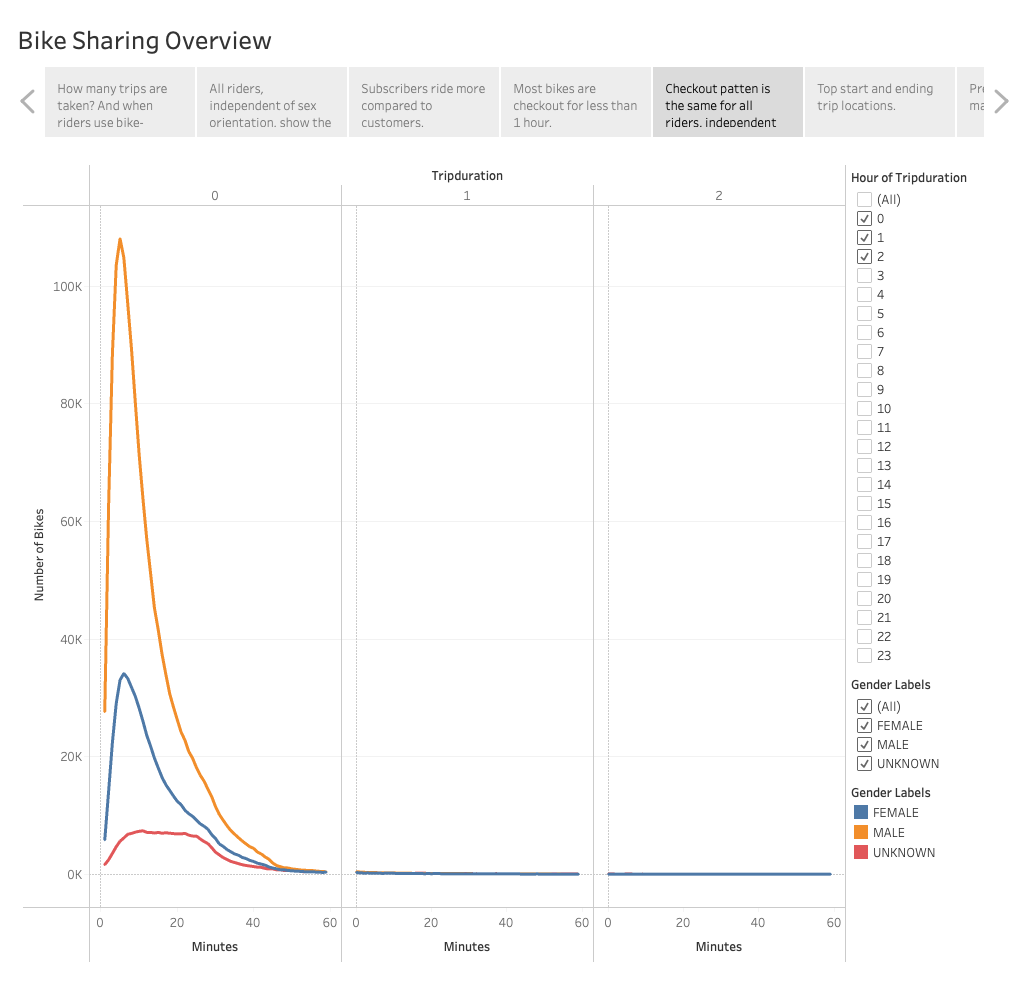Check hour 11 in Hour of Tripduration

pyautogui.click(x=864, y=428)
